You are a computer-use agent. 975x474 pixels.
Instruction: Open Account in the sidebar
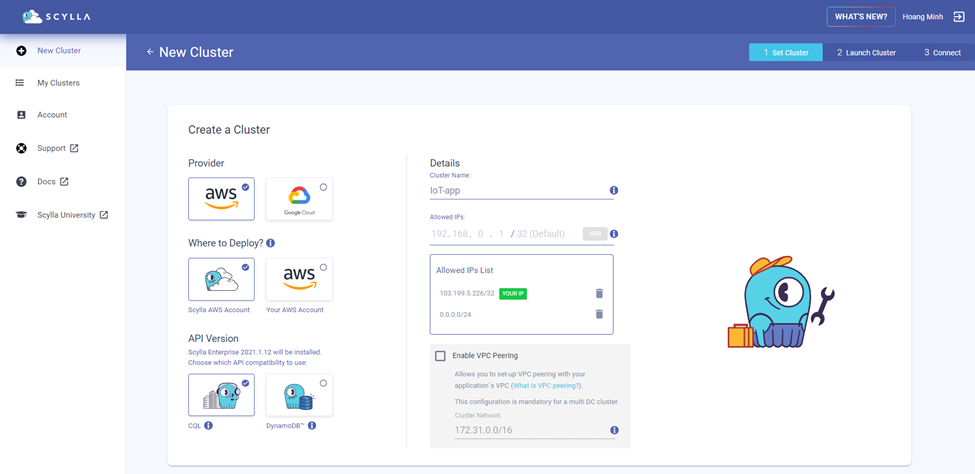click(63, 115)
